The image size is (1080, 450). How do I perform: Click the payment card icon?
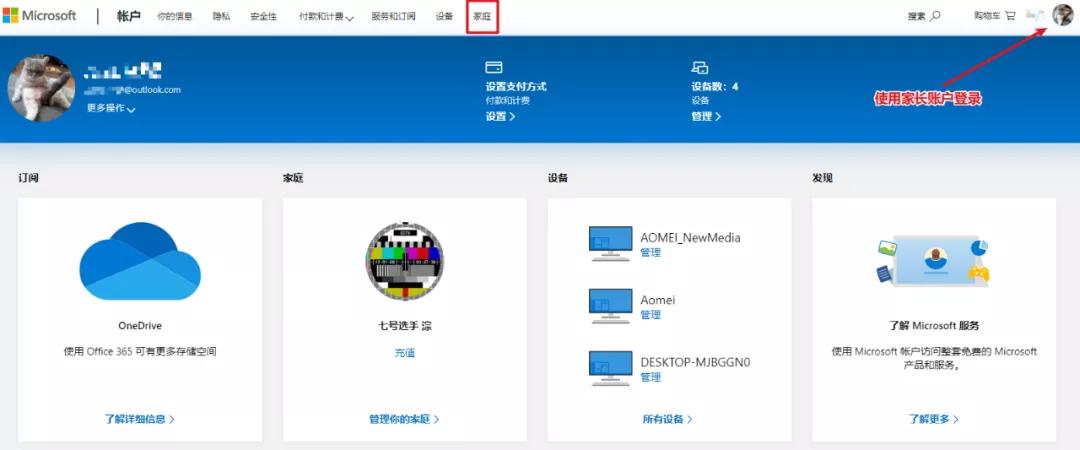pyautogui.click(x=493, y=67)
